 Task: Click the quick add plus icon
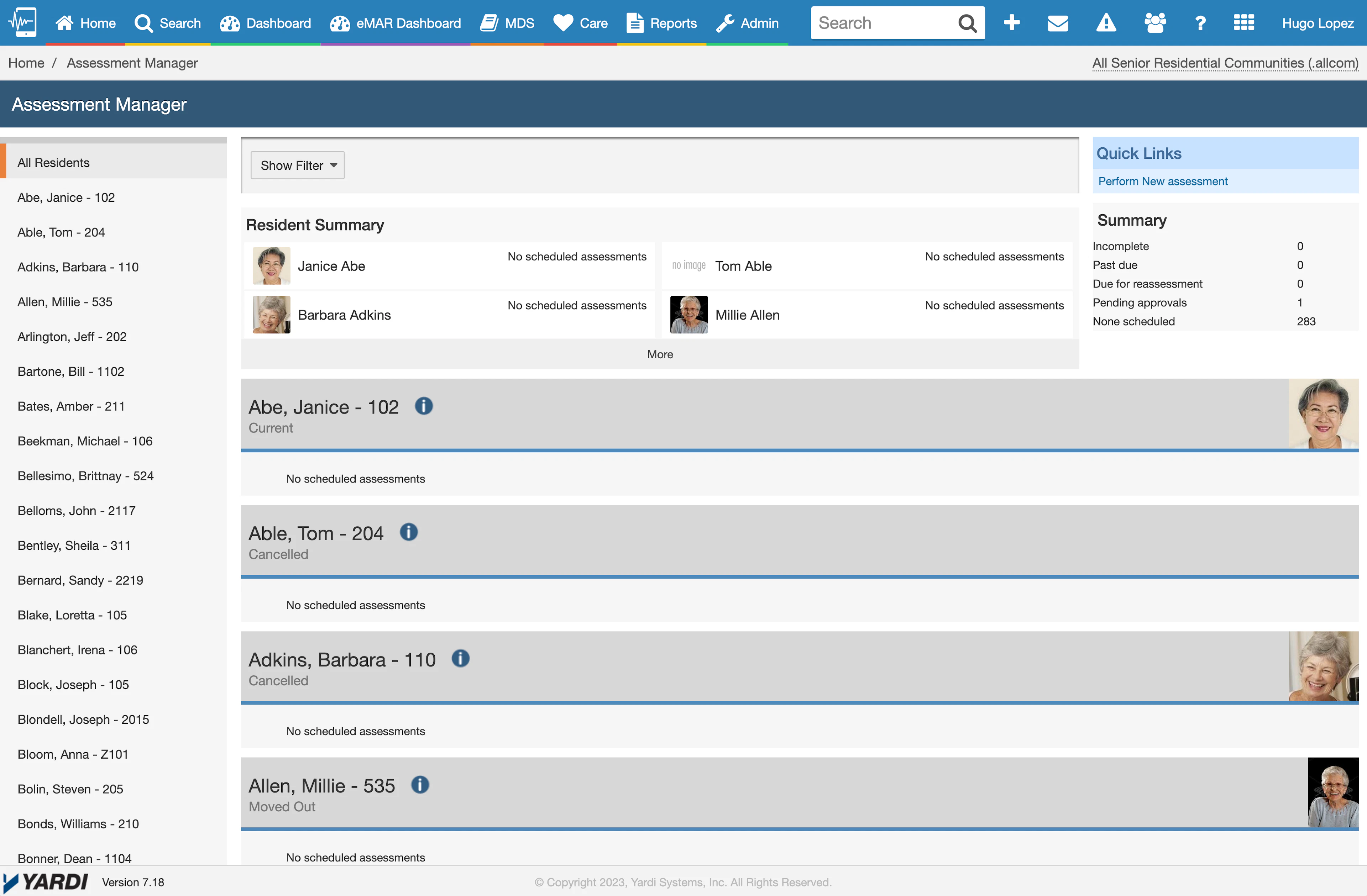click(1011, 23)
